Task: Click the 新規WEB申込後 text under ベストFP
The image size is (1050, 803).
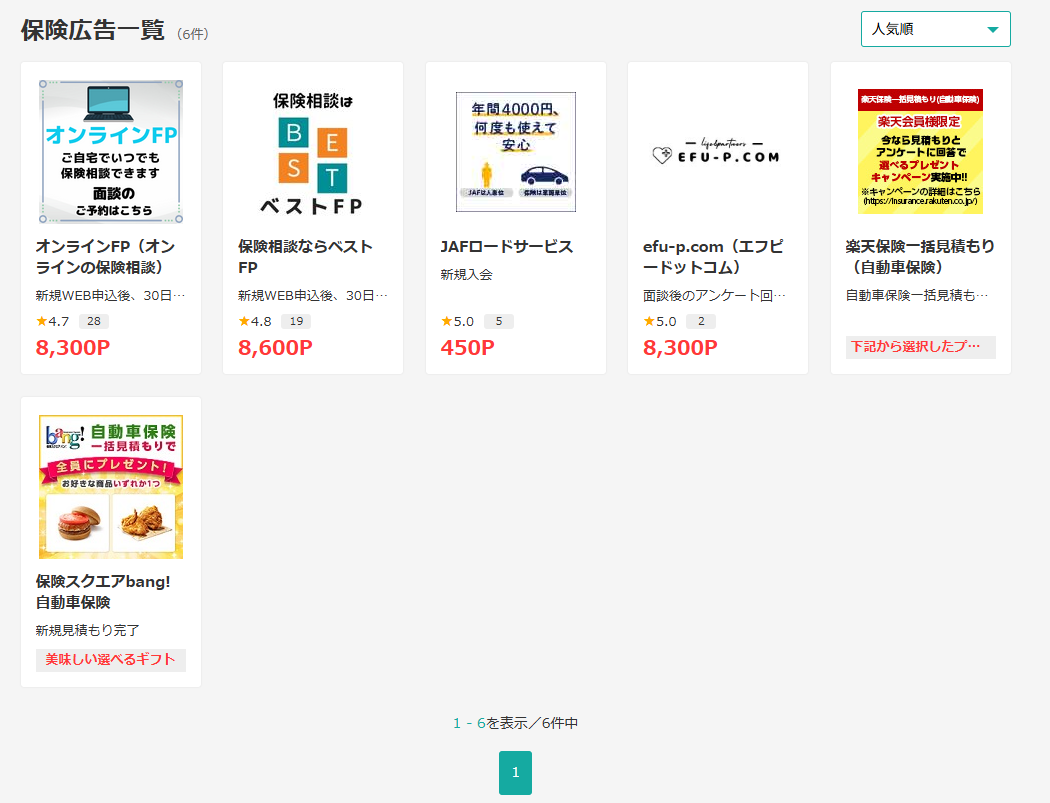Action: click(313, 295)
